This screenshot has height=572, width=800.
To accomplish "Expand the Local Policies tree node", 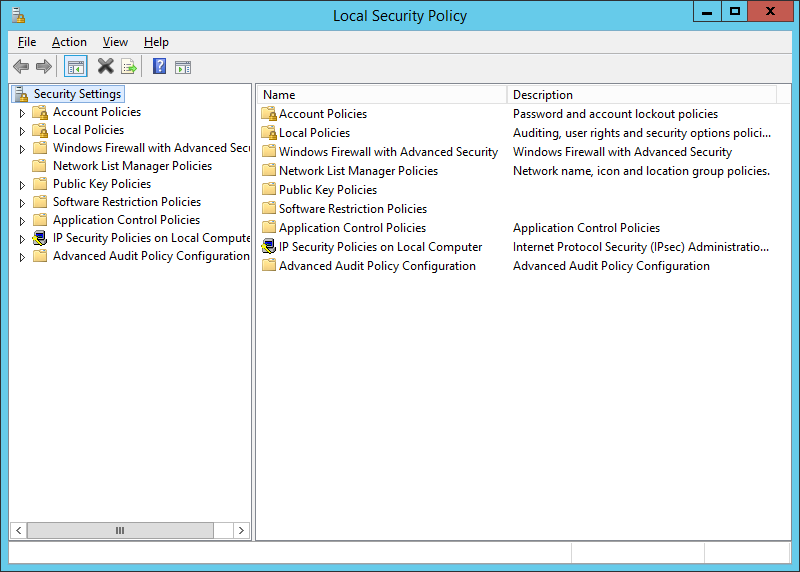I will click(22, 131).
